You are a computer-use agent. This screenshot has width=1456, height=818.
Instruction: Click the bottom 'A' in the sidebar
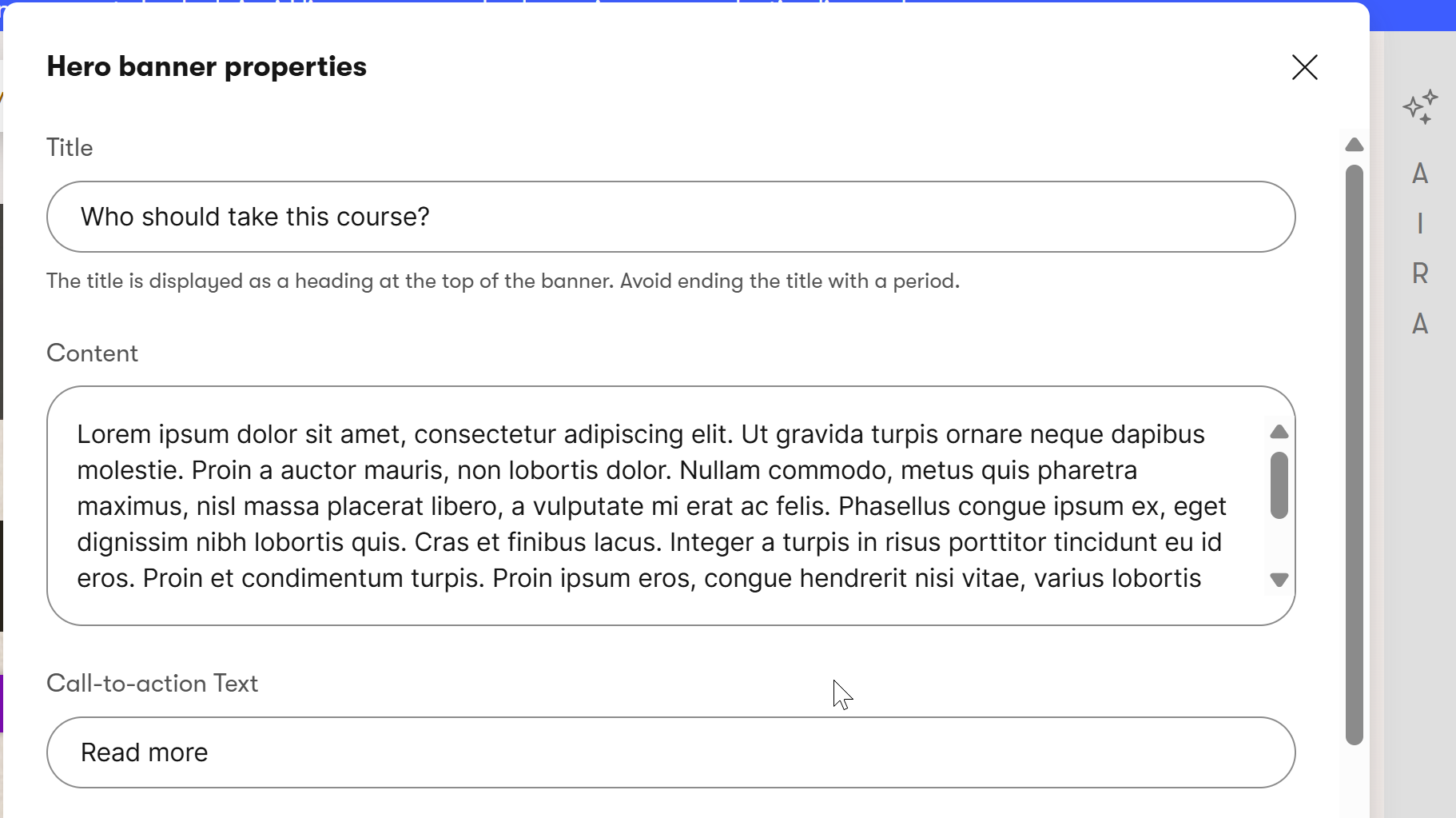coord(1420,324)
